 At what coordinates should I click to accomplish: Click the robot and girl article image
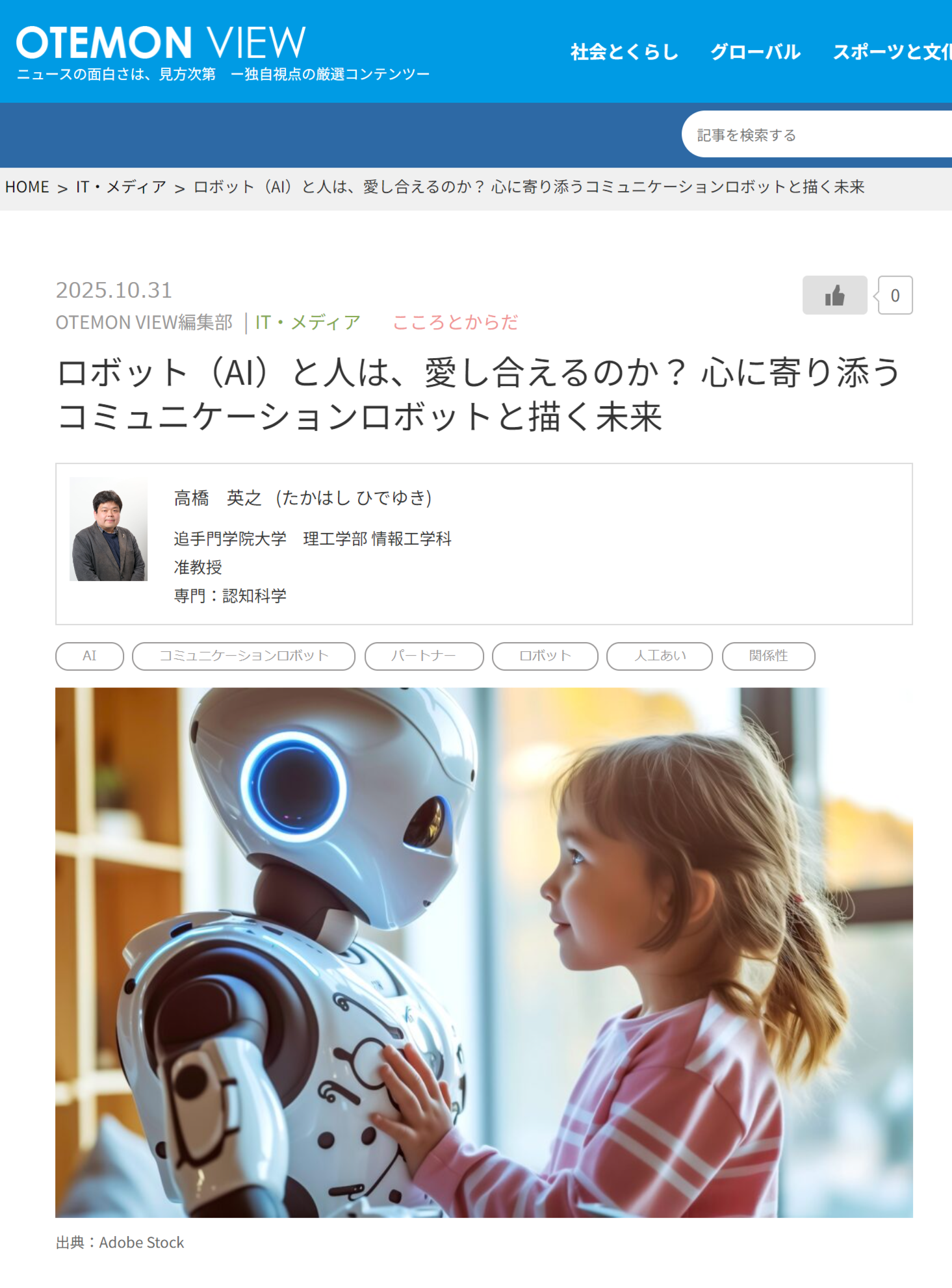(484, 953)
